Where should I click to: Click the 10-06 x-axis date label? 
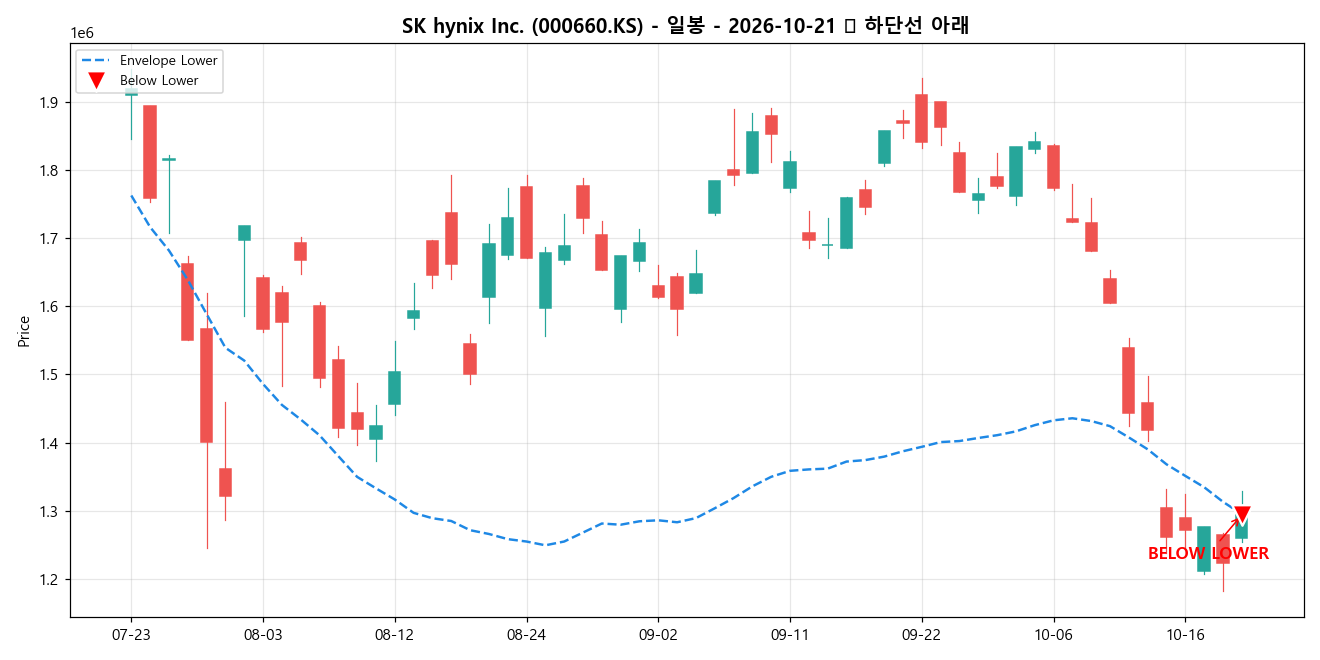[1053, 635]
